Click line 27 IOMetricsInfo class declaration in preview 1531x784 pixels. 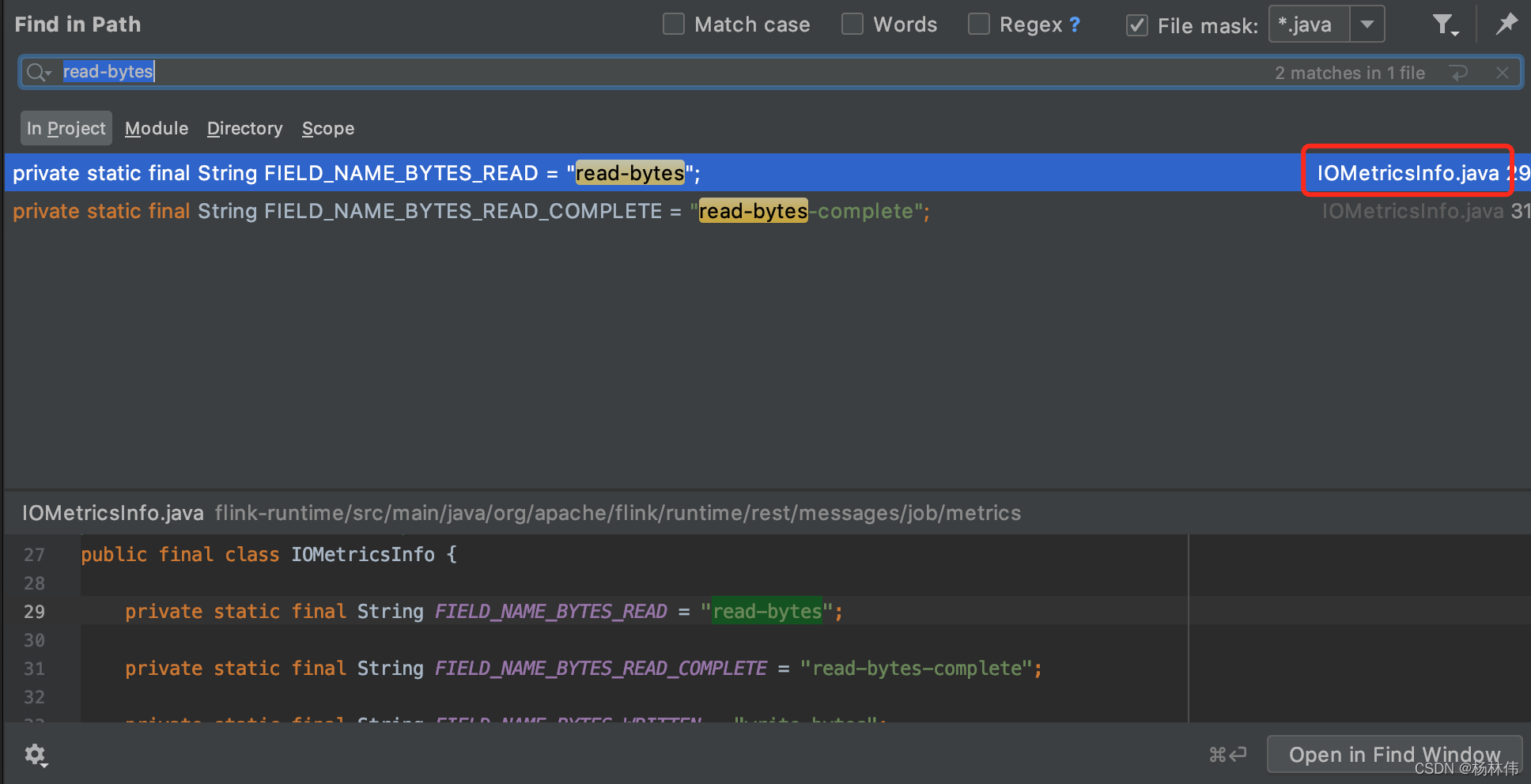pyautogui.click(x=269, y=555)
